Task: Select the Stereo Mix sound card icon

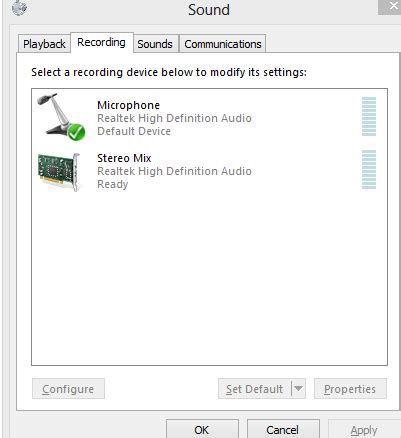Action: 59,172
